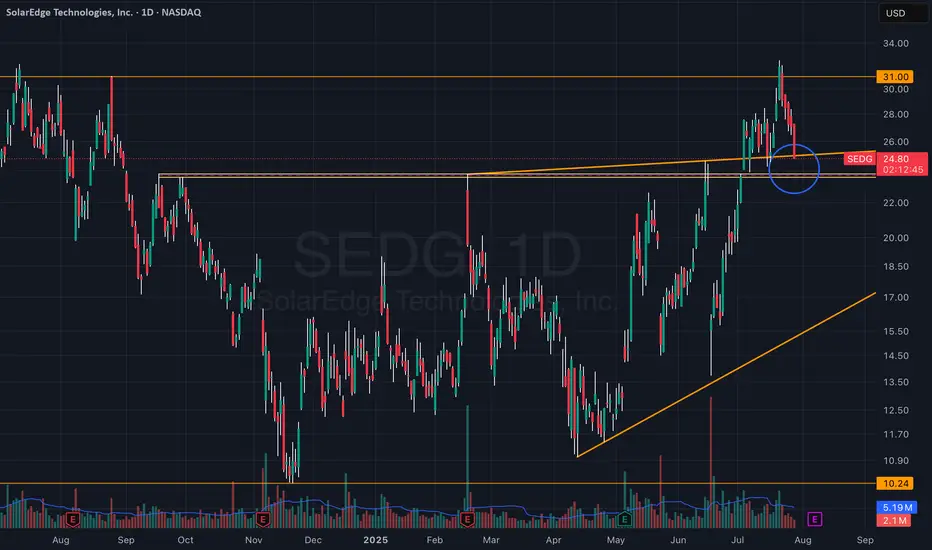Click the 14.50 price axis label

click(896, 356)
